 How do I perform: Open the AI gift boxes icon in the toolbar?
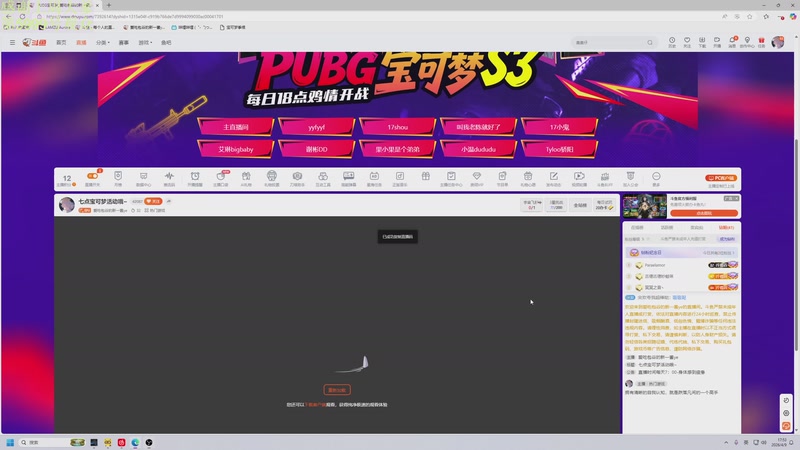[246, 178]
